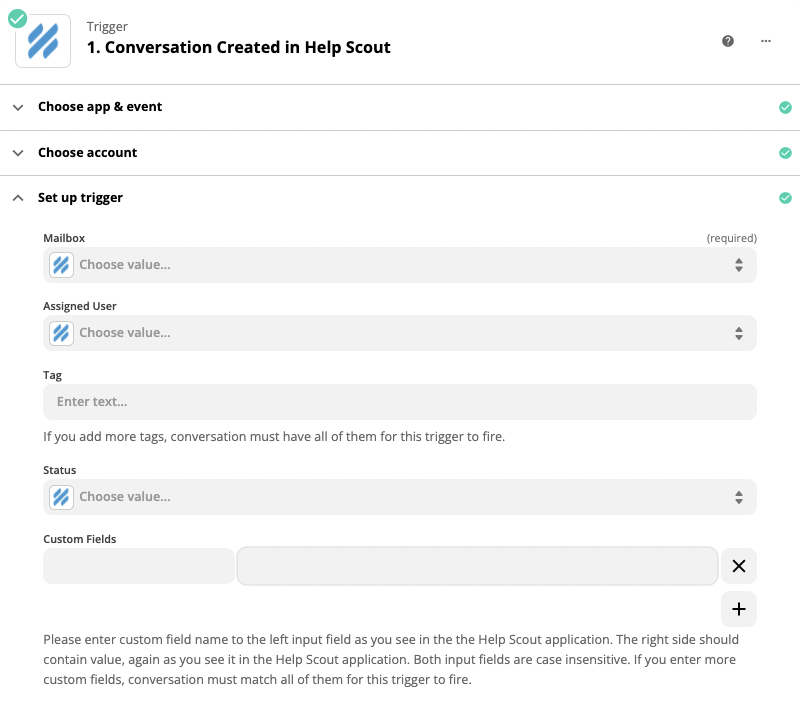Open the Mailbox dropdown
800x708 pixels.
(399, 265)
